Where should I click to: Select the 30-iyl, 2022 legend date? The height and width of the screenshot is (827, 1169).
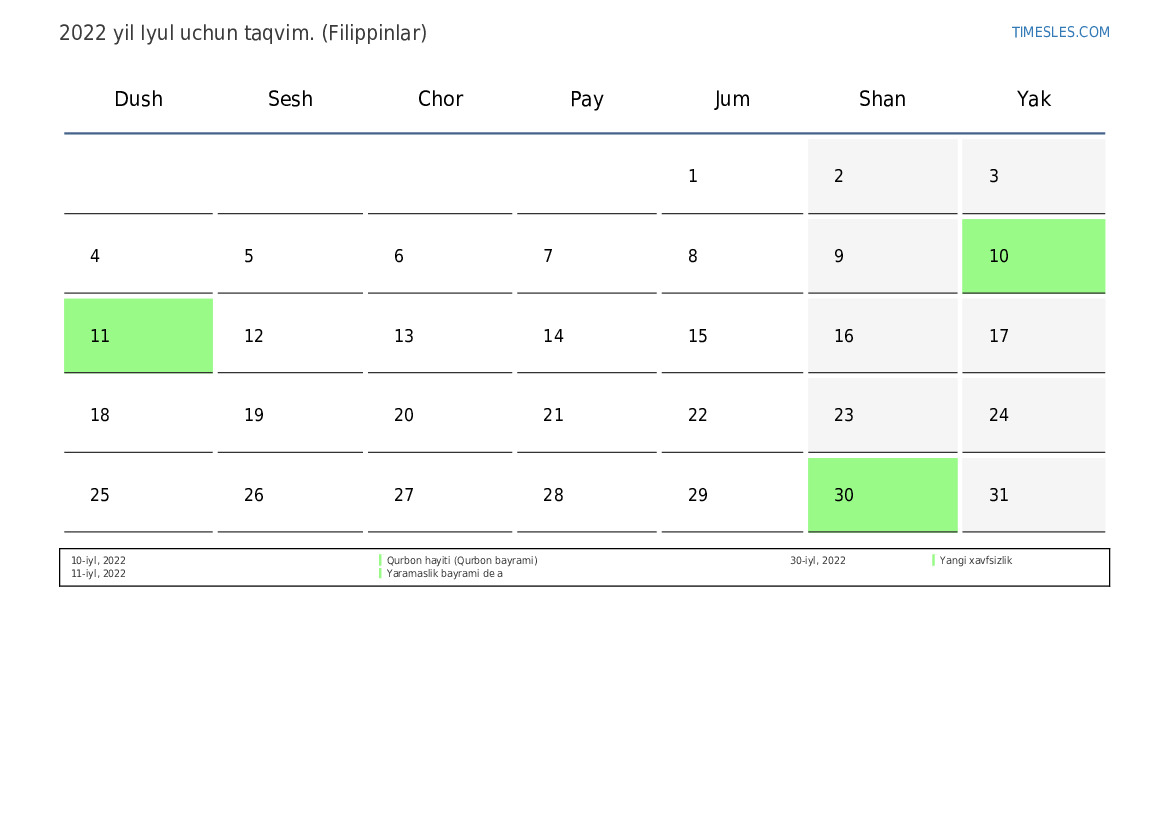(x=817, y=561)
